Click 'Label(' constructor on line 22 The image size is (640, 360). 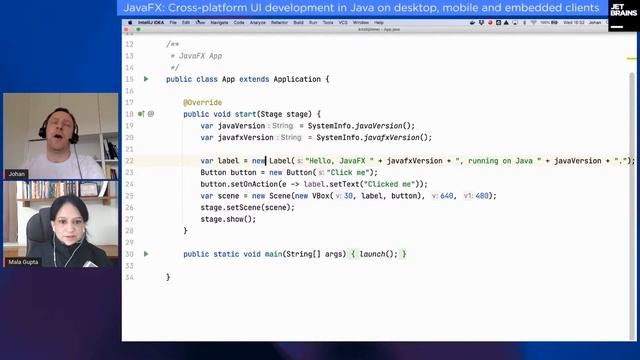point(282,161)
